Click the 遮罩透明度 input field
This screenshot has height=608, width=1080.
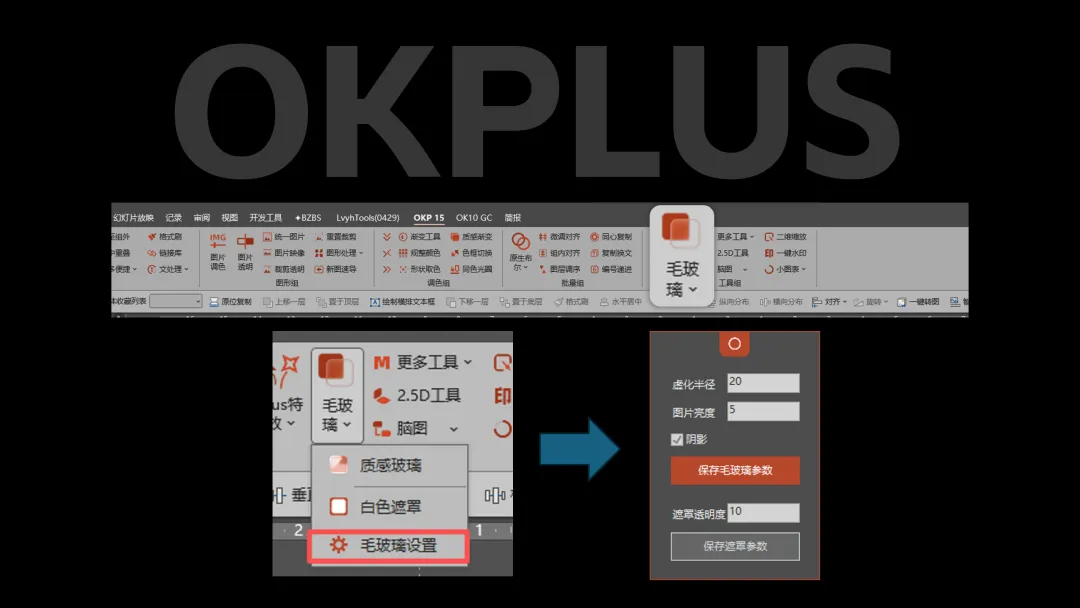(x=763, y=512)
